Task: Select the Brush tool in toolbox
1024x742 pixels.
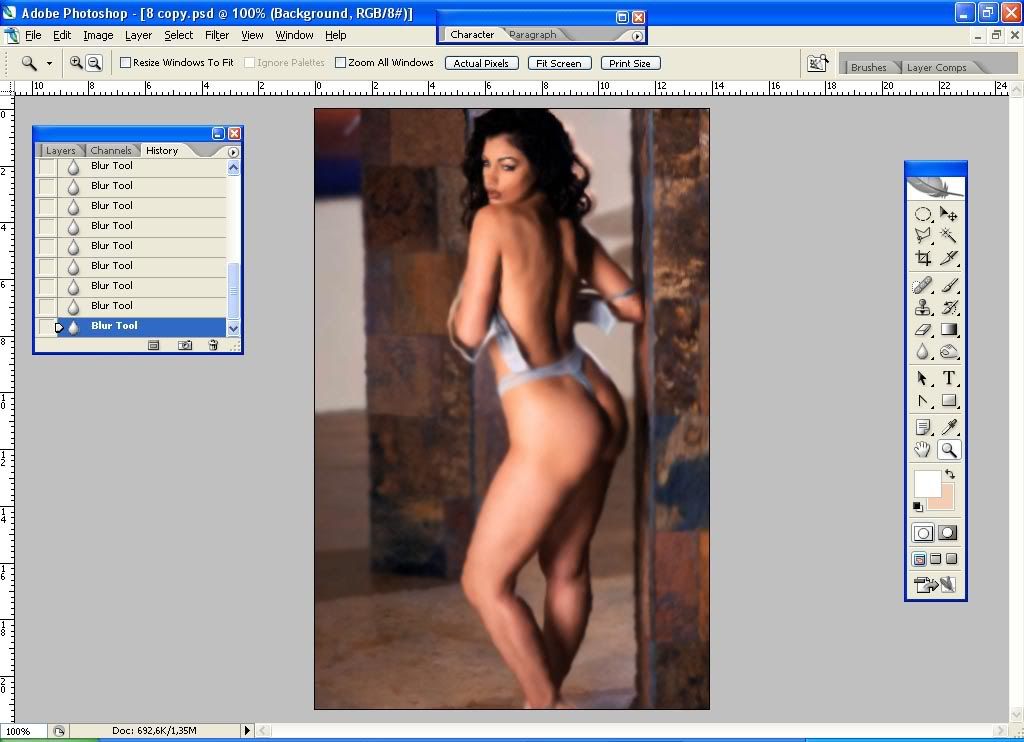Action: 948,285
